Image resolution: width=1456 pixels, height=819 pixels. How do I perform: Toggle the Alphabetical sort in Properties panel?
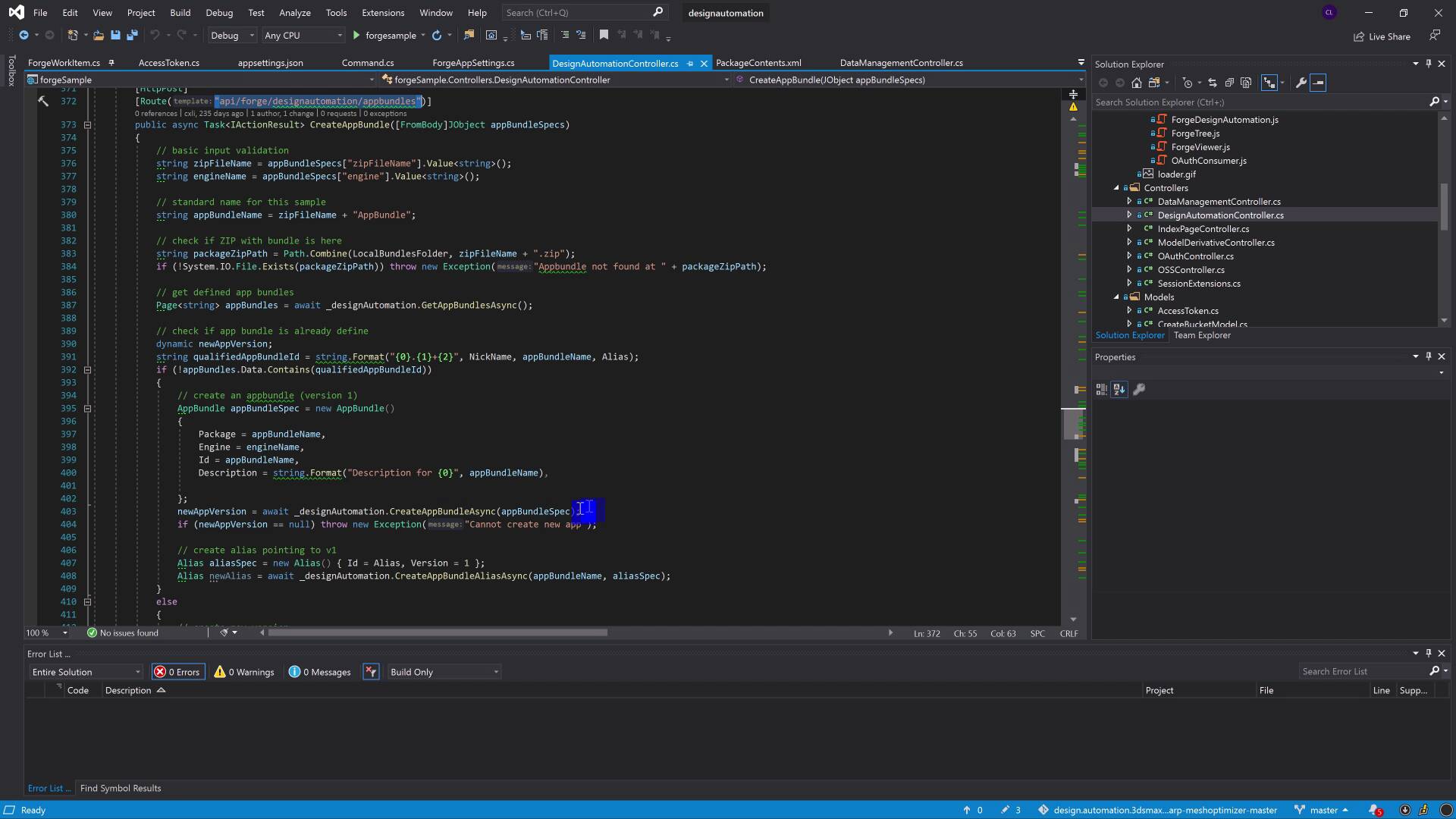coord(1119,389)
